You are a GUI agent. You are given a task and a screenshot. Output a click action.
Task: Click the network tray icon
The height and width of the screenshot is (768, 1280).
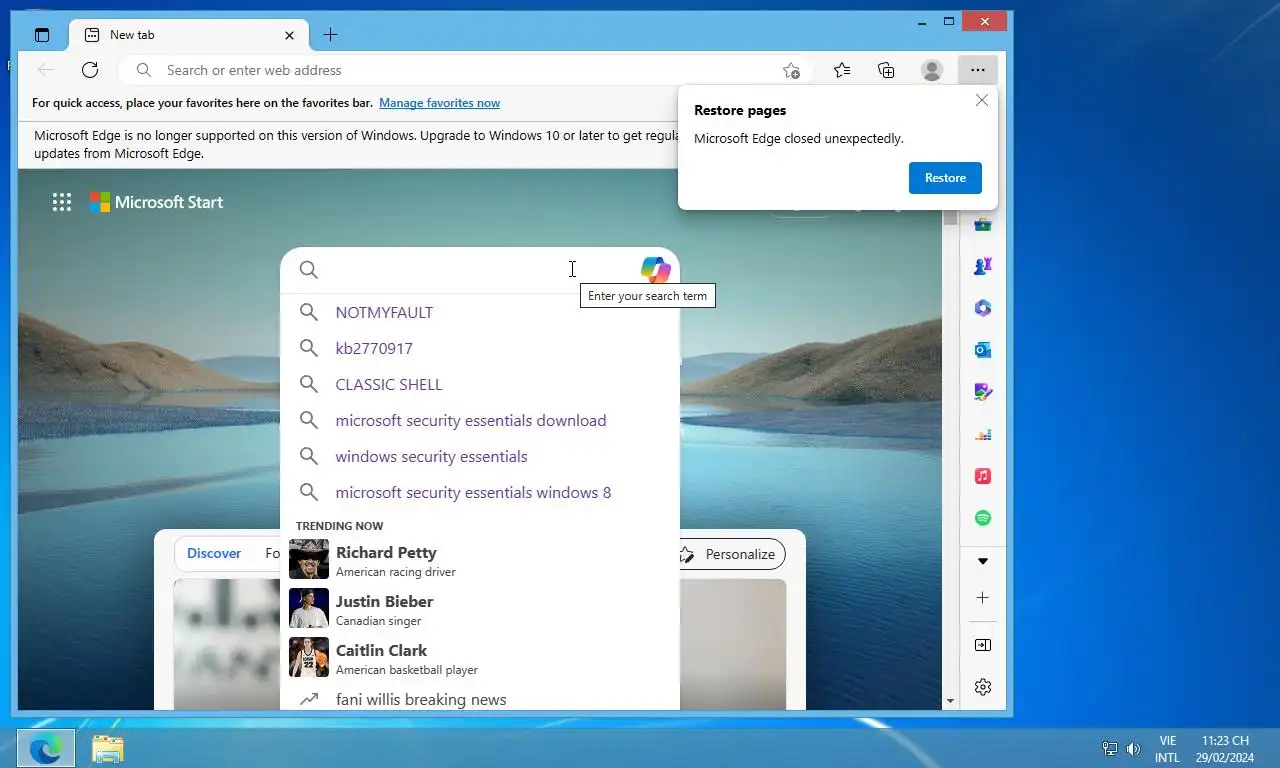point(1110,748)
